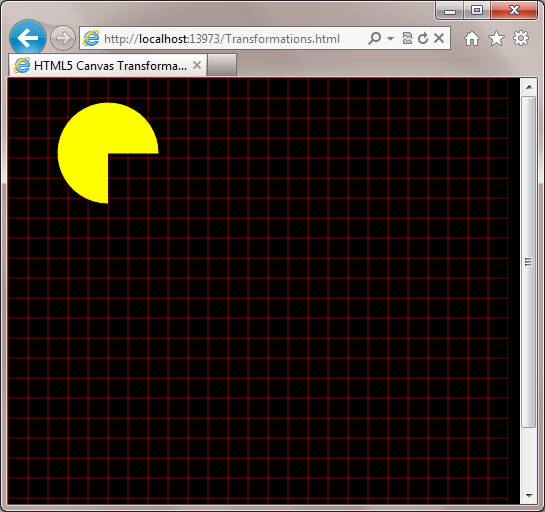Viewport: 545px width, 512px height.
Task: Open Favorites with the star icon
Action: [496, 38]
